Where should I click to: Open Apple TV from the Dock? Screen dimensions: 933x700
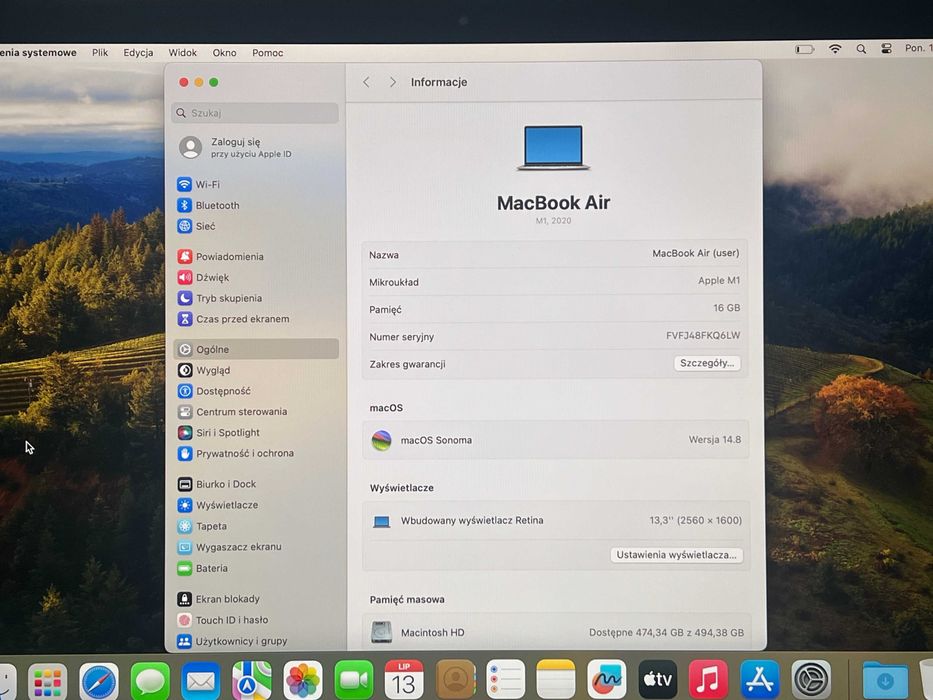(x=658, y=679)
